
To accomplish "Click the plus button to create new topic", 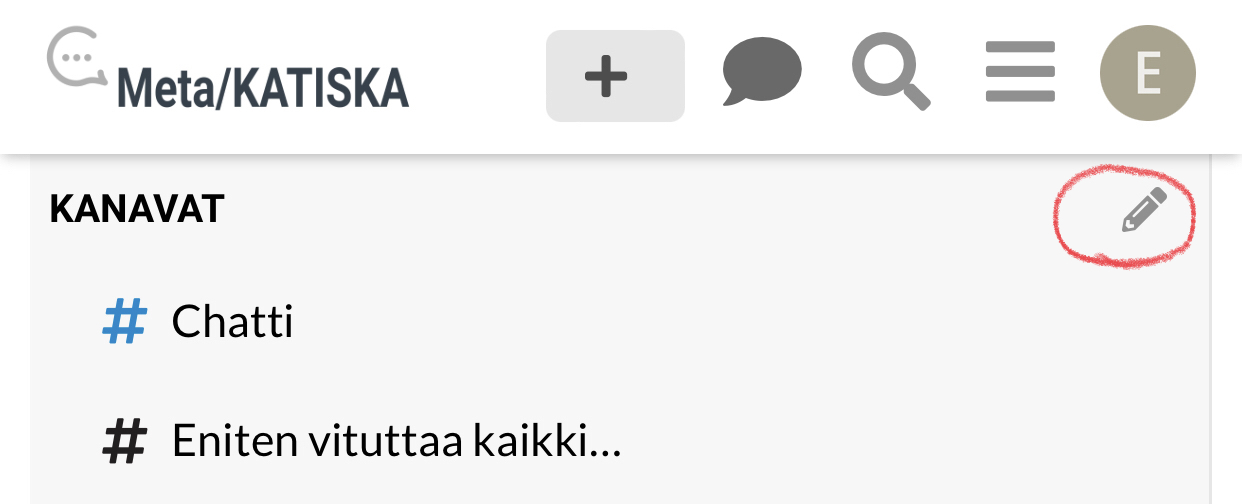I will pyautogui.click(x=615, y=76).
